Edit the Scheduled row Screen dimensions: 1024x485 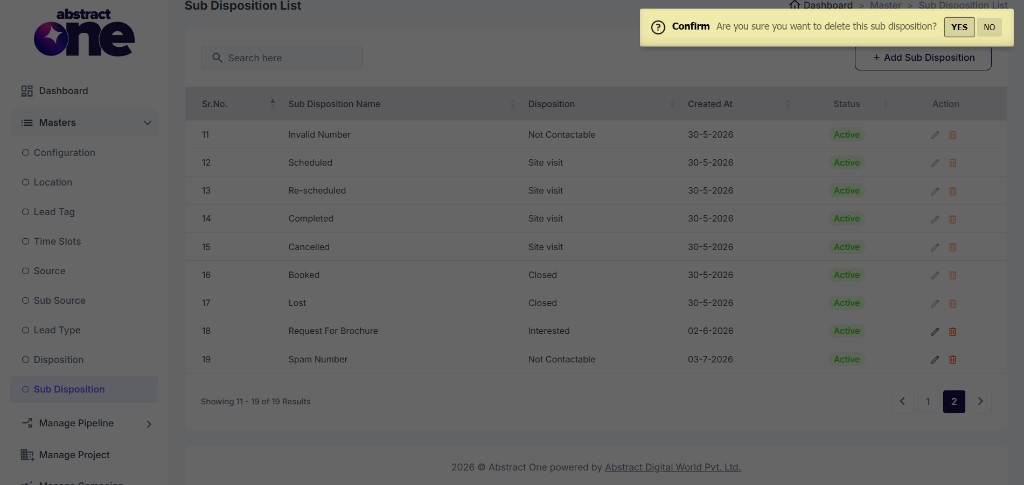pos(935,163)
